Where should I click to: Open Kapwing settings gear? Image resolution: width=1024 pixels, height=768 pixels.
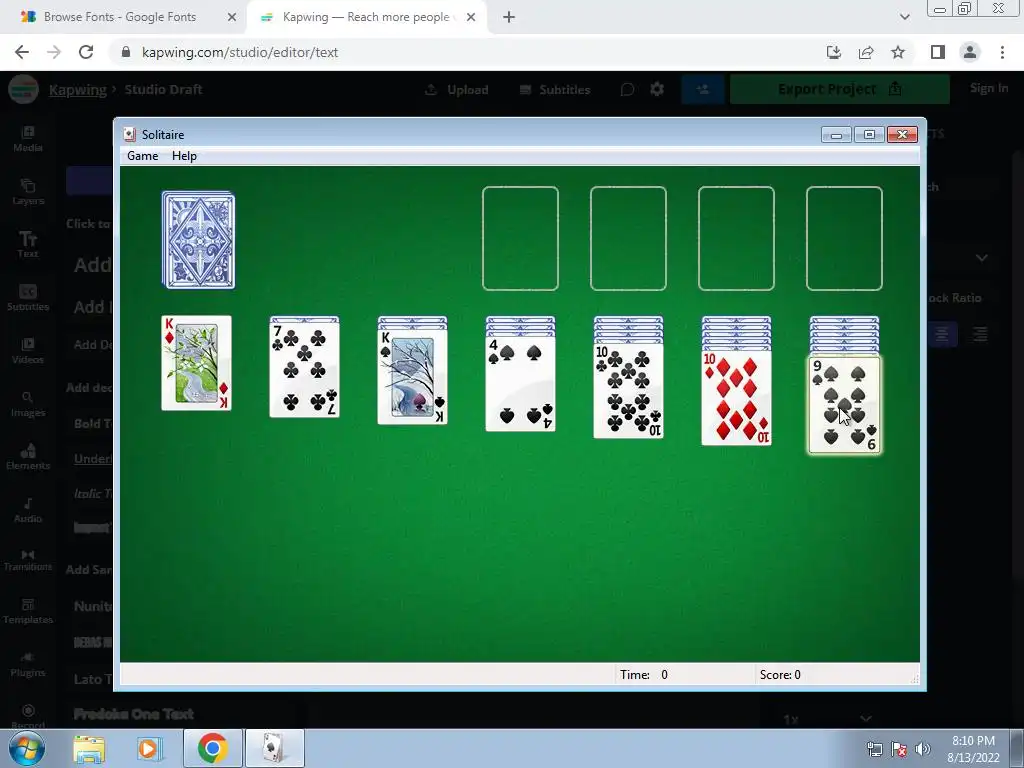[x=657, y=89]
